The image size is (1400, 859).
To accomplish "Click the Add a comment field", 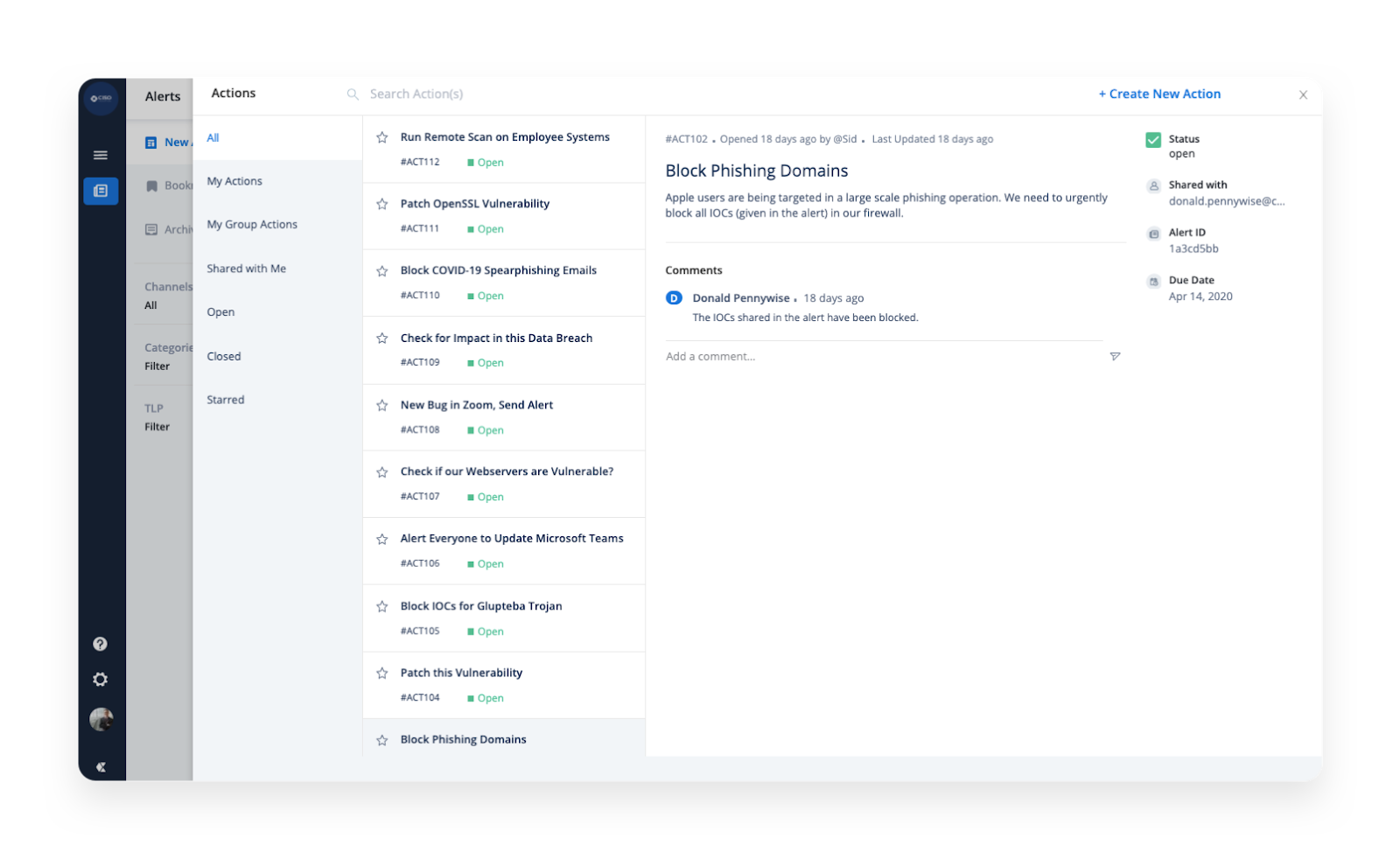I will 884,357.
